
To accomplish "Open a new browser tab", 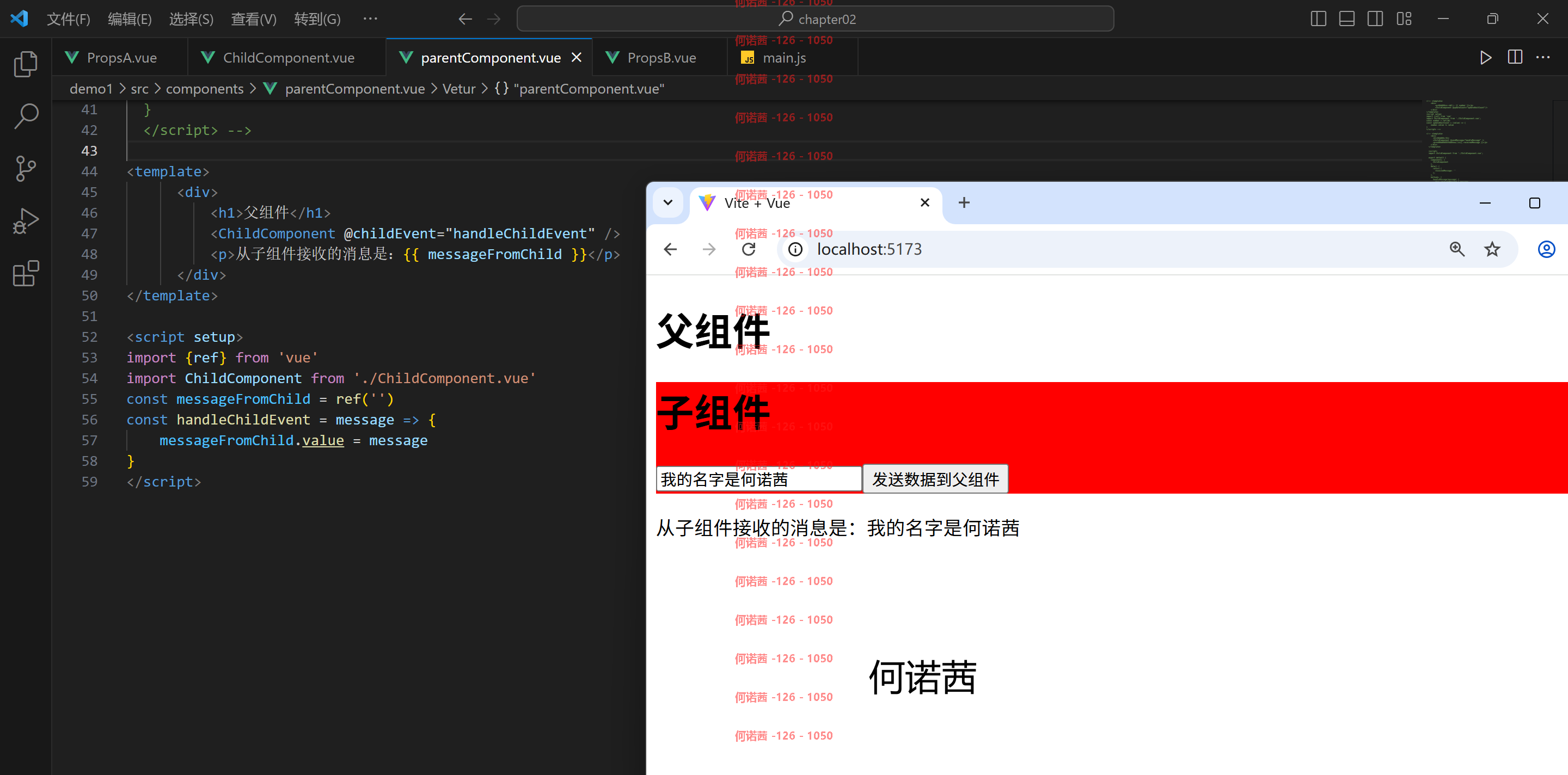I will coord(964,202).
